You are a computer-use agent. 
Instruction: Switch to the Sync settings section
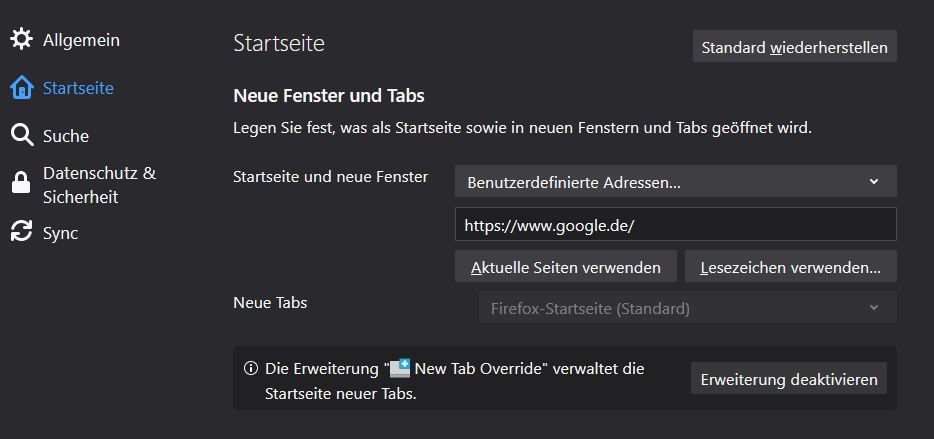click(x=60, y=233)
